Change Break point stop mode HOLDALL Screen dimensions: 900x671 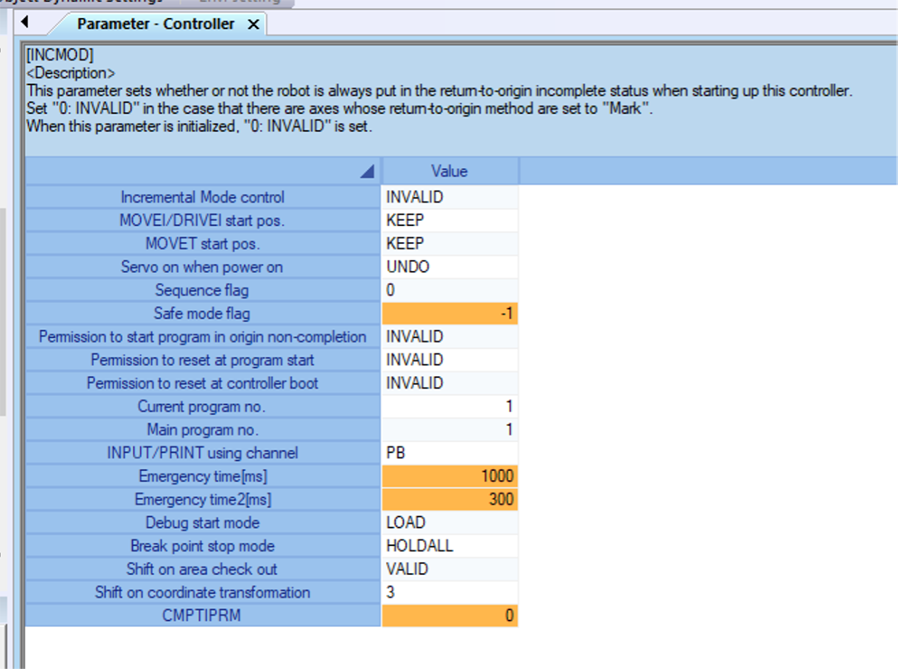pyautogui.click(x=449, y=546)
